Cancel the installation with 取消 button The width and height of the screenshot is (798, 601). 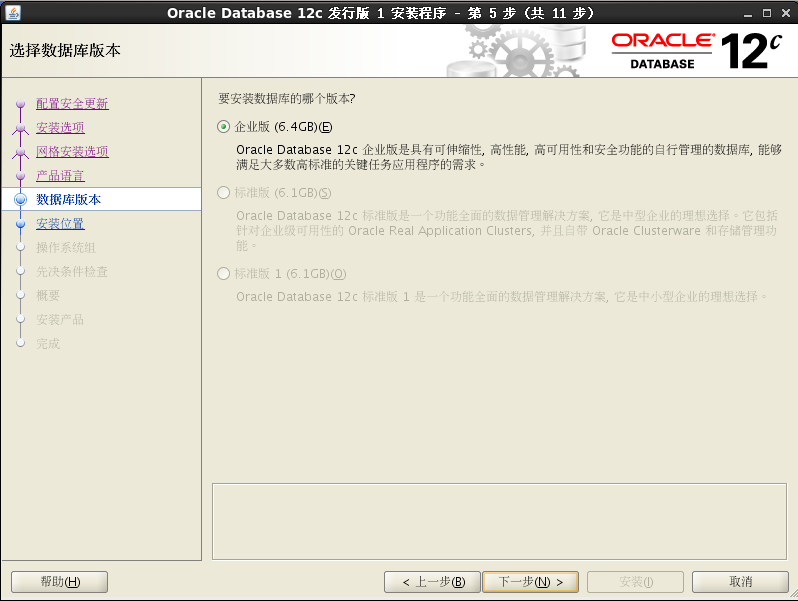click(740, 582)
